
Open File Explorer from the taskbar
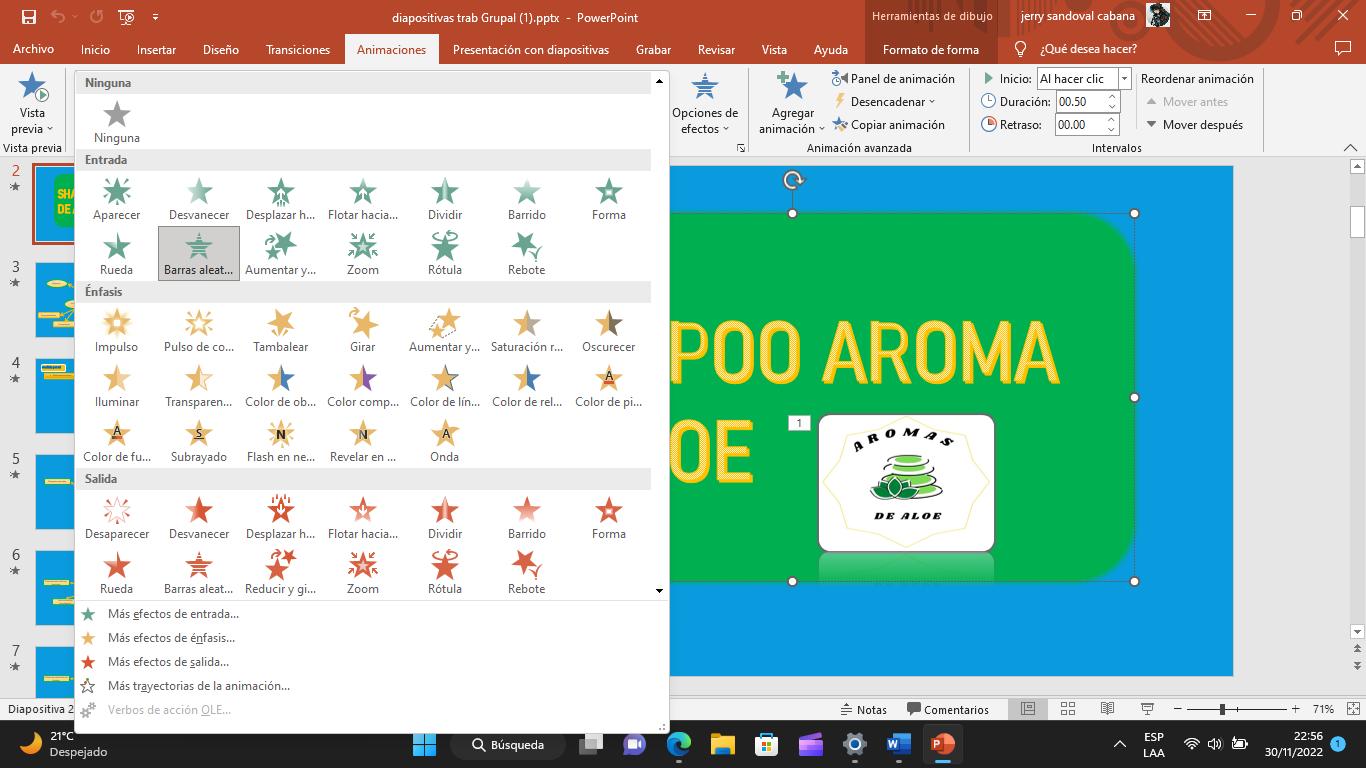point(723,744)
